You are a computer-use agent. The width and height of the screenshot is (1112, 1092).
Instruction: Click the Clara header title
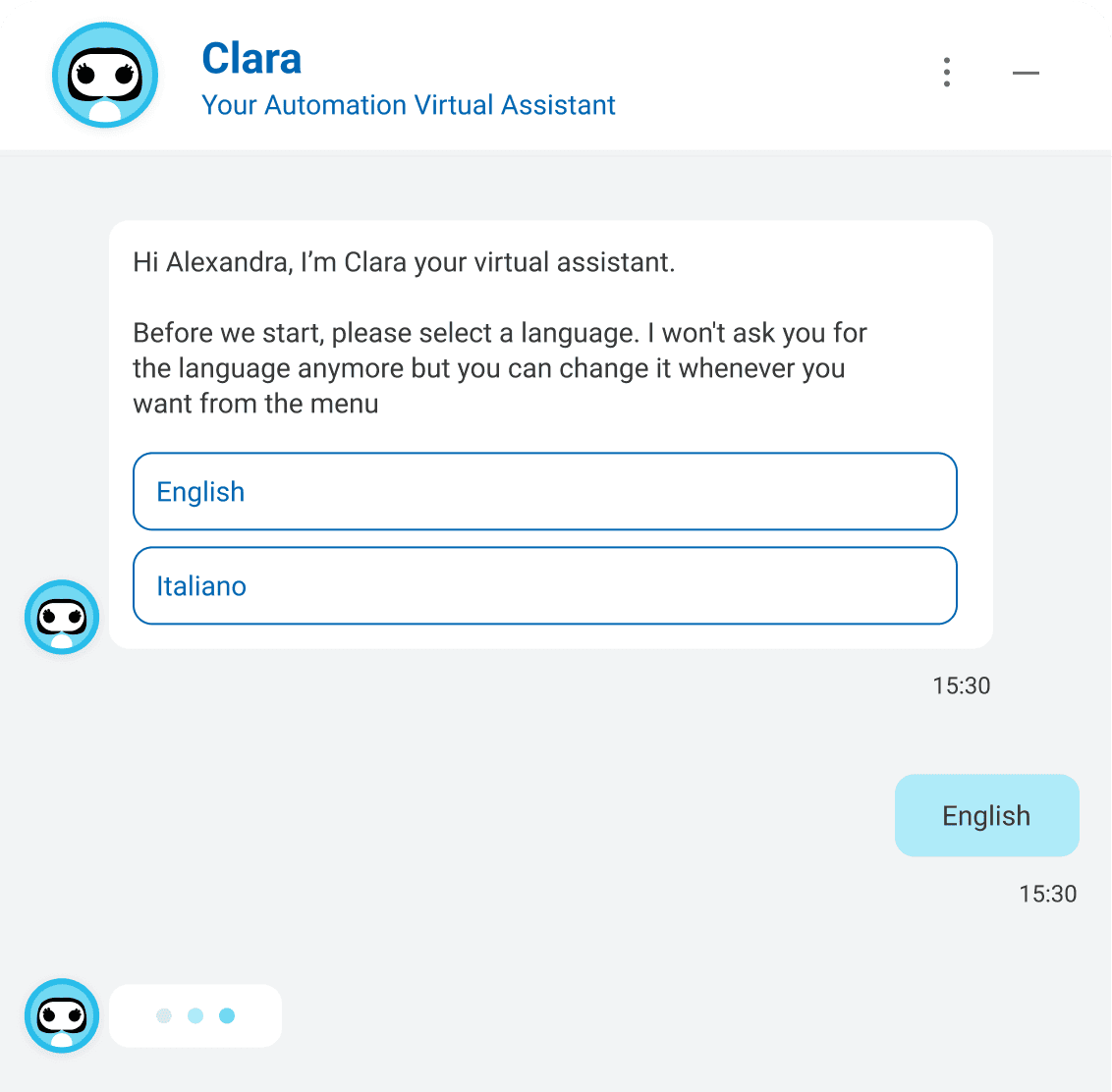tap(251, 58)
